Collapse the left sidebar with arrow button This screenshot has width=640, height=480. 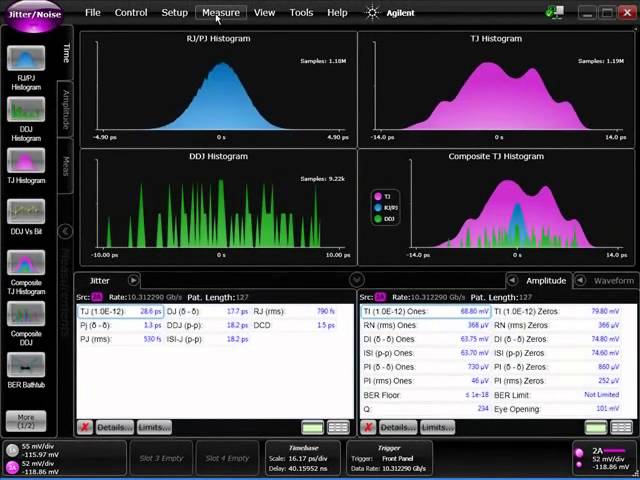point(65,231)
